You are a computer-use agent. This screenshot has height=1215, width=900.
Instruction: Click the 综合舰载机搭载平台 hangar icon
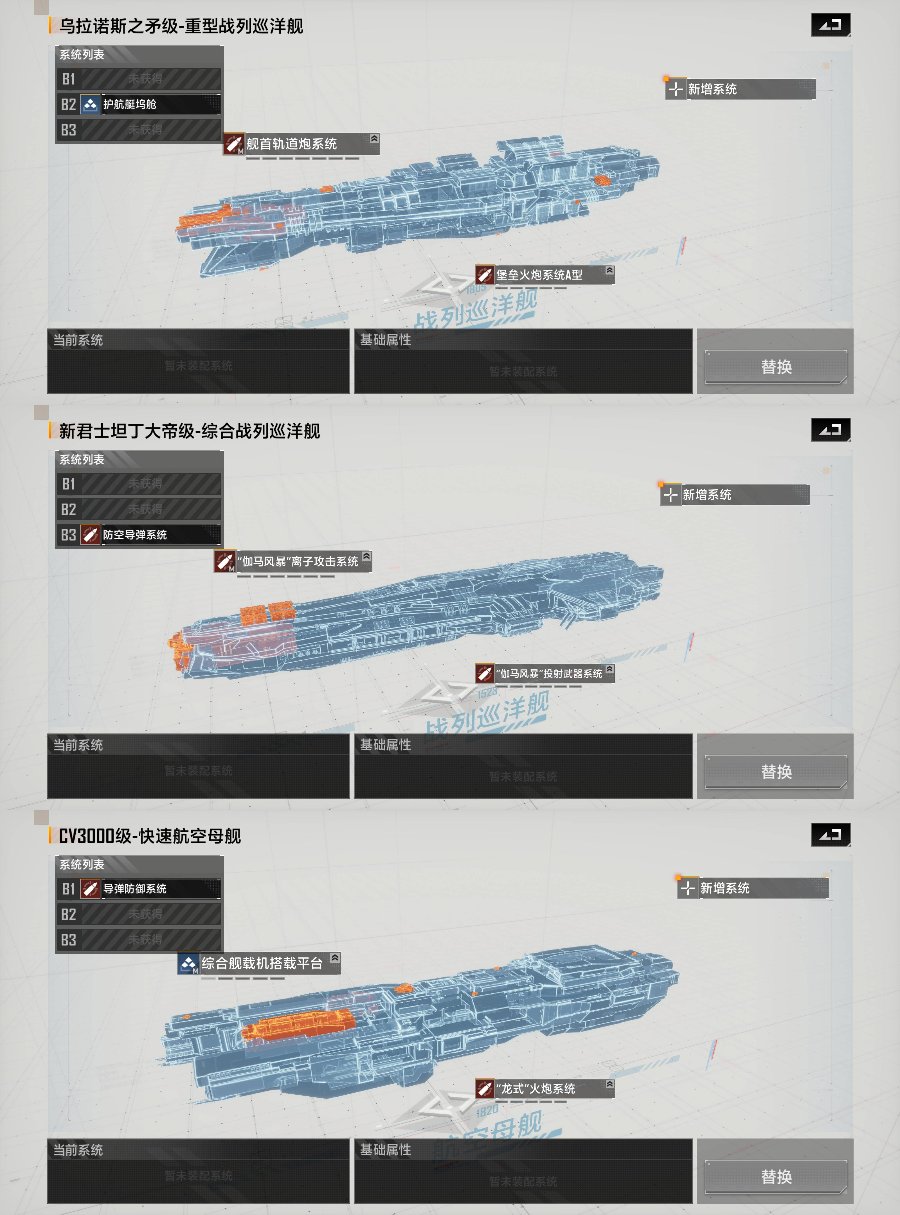[188, 964]
